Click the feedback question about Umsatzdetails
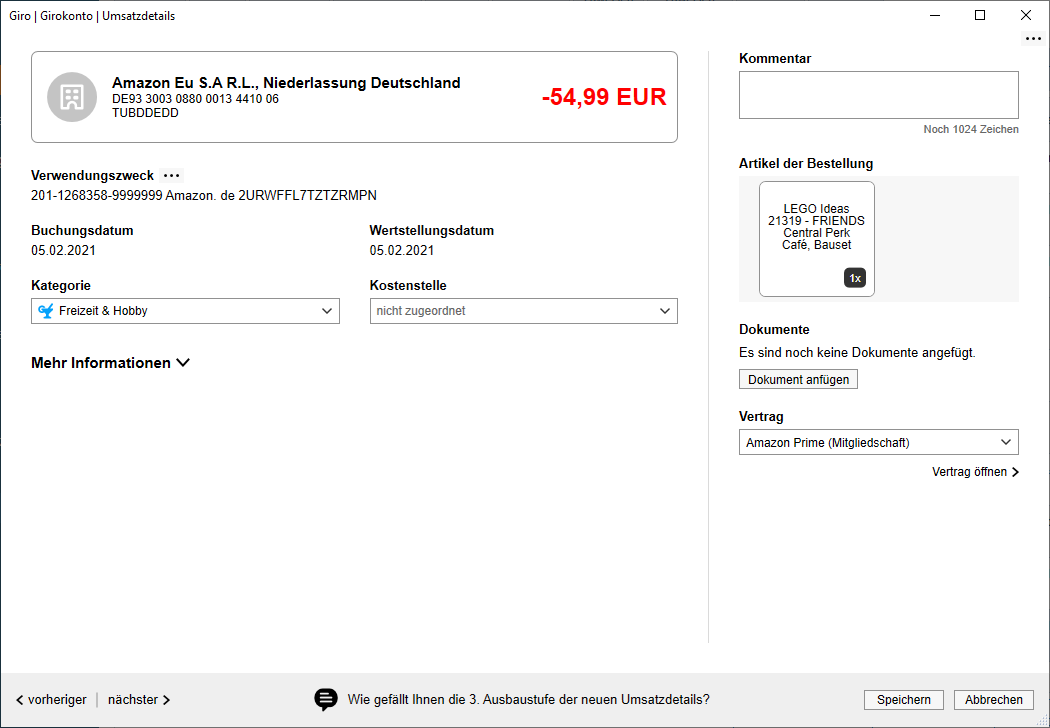The width and height of the screenshot is (1050, 728). tap(528, 699)
